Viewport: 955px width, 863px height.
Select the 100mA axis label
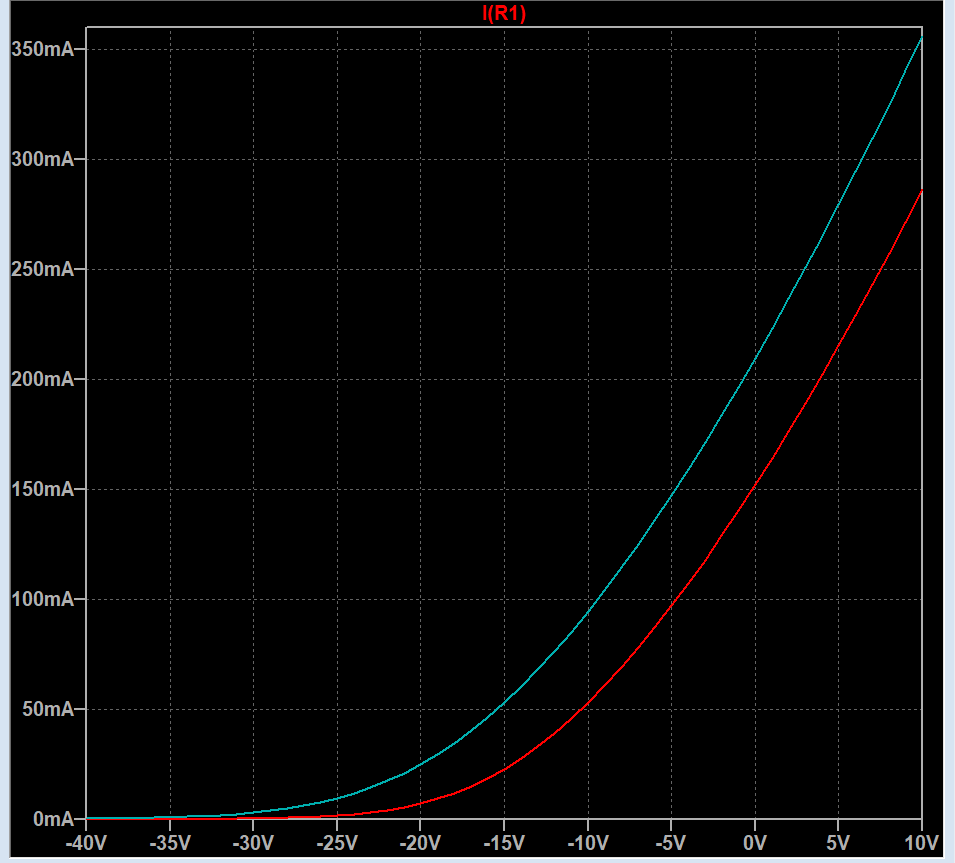[43, 599]
